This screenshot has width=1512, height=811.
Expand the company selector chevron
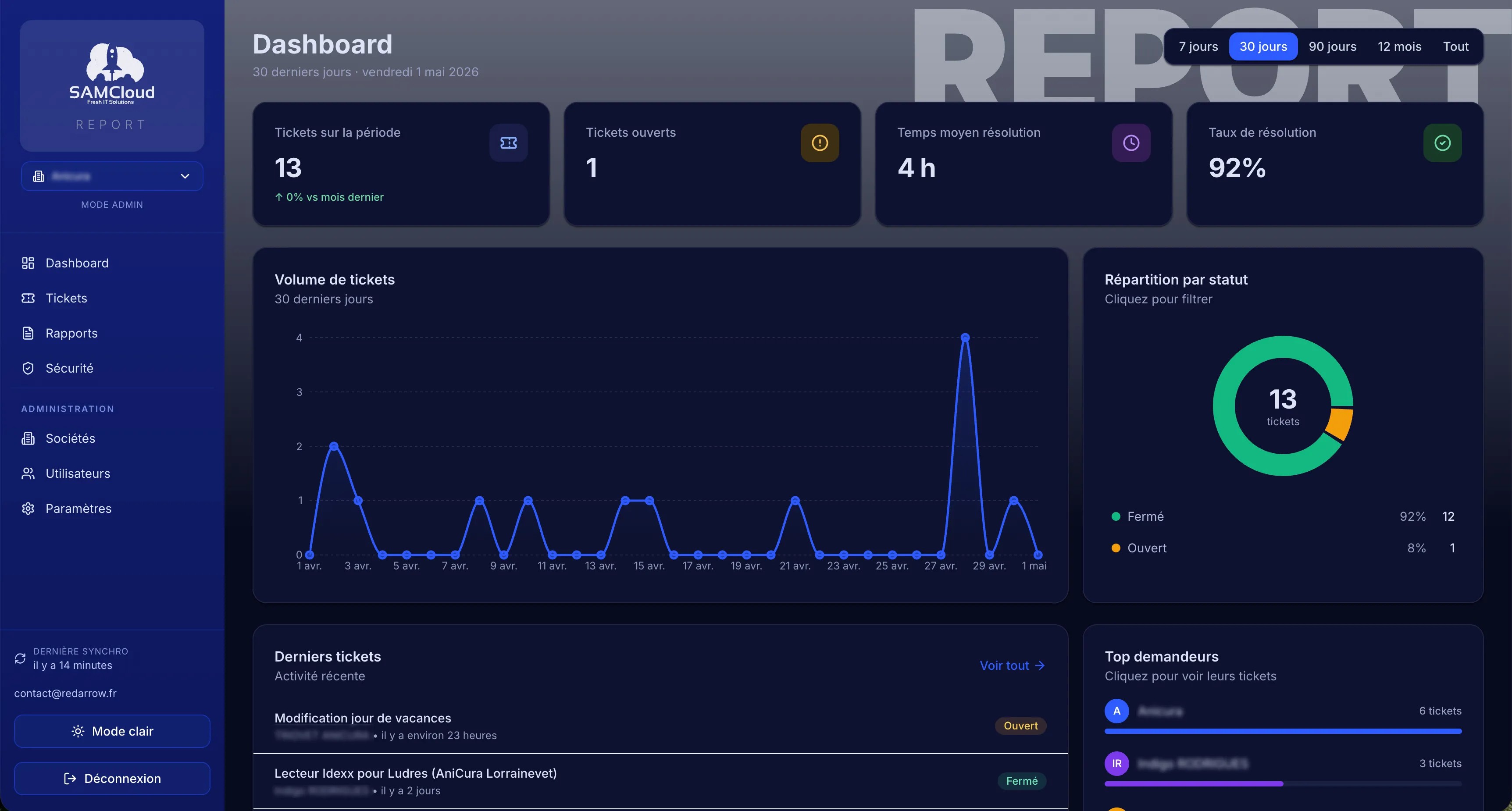(x=185, y=176)
